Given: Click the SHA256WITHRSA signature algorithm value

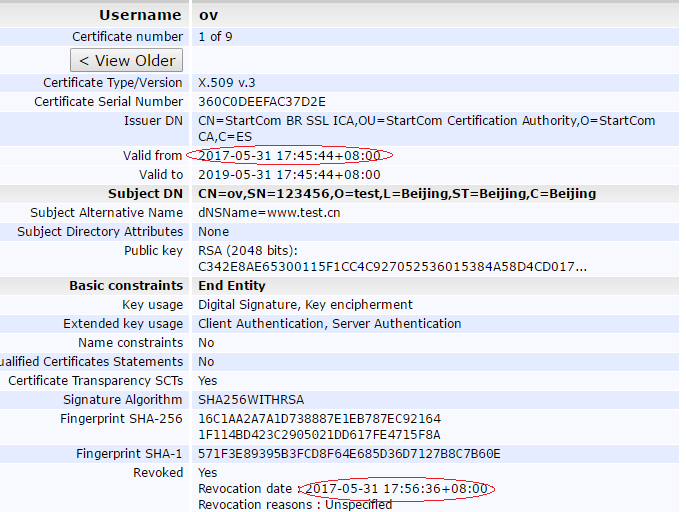Looking at the screenshot, I should (x=251, y=400).
